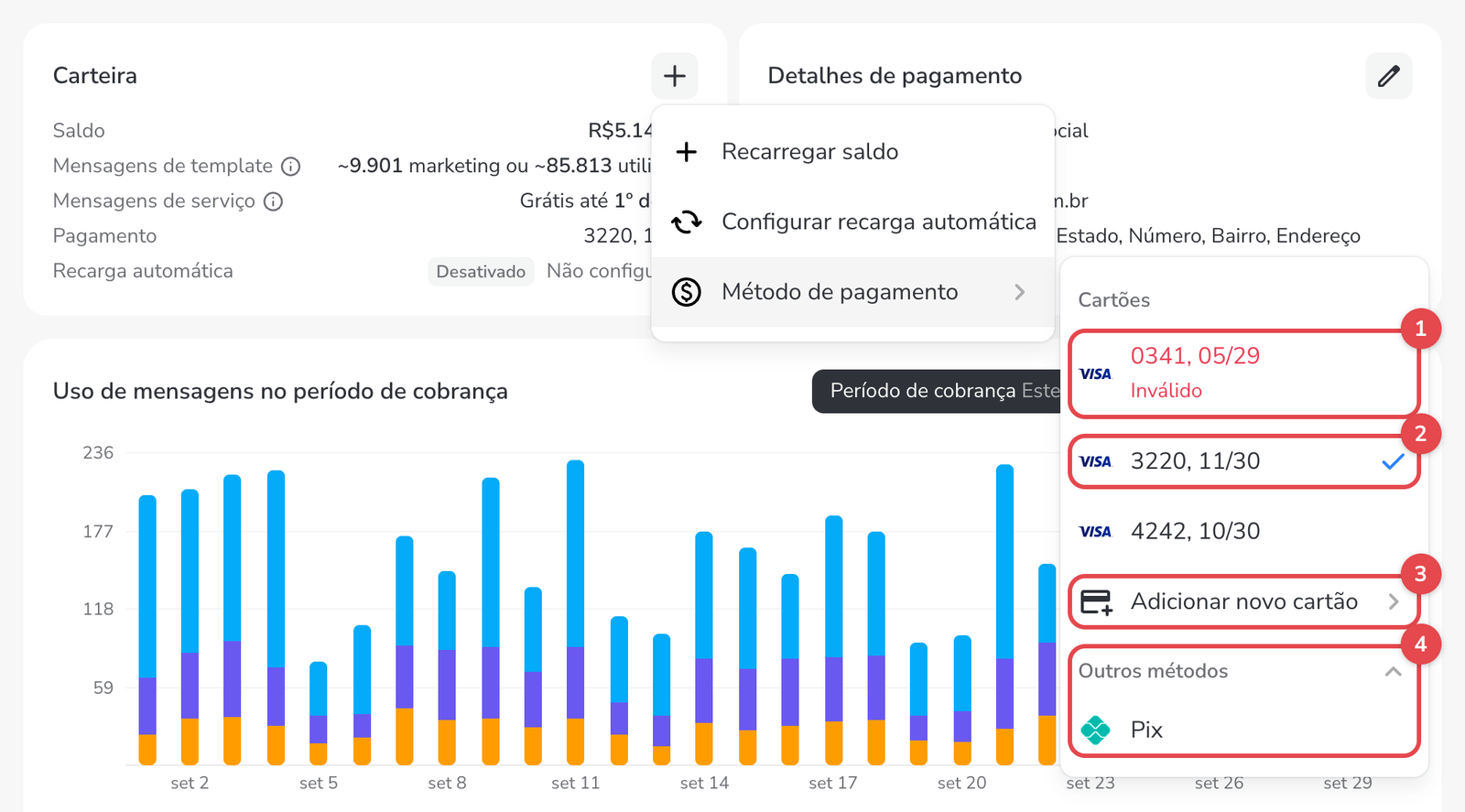The height and width of the screenshot is (812, 1465).
Task: Click chevron at right of Adicionar novo cartão
Action: (x=1393, y=601)
